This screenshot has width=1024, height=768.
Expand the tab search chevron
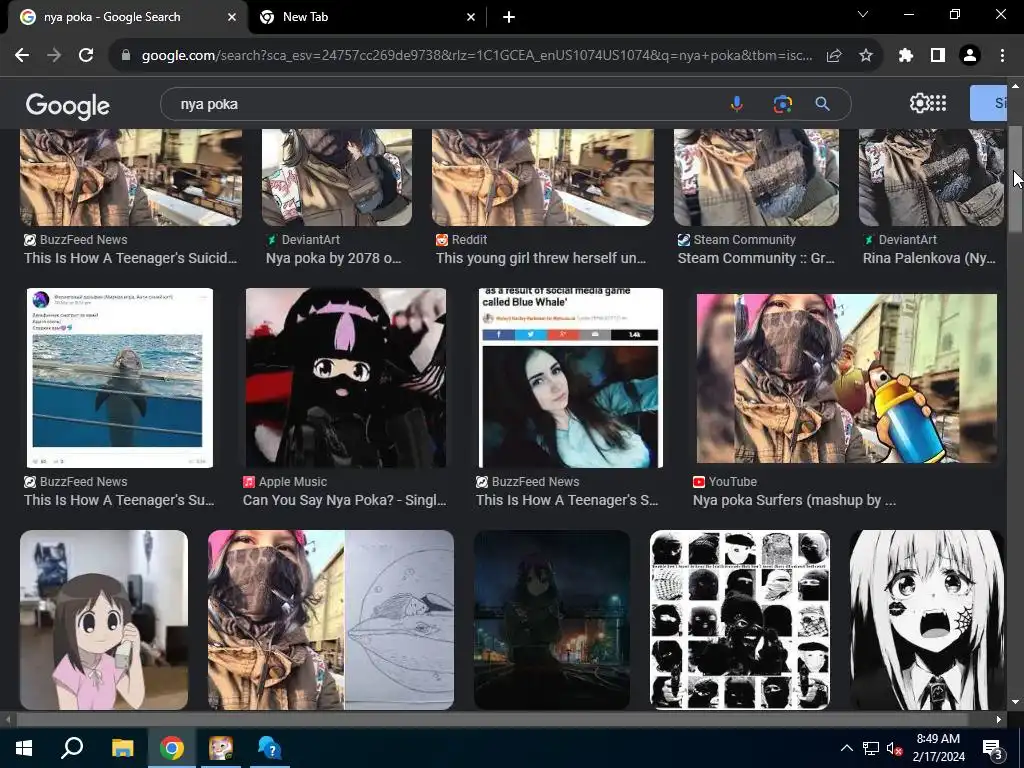pyautogui.click(x=863, y=14)
